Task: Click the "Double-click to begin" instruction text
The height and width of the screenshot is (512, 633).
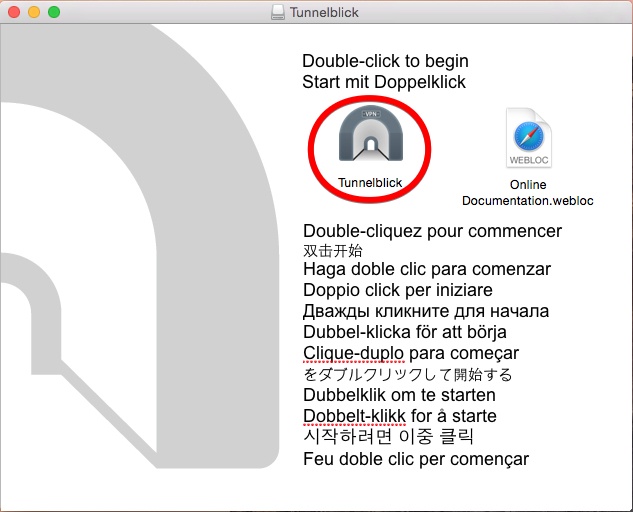Action: coord(385,61)
